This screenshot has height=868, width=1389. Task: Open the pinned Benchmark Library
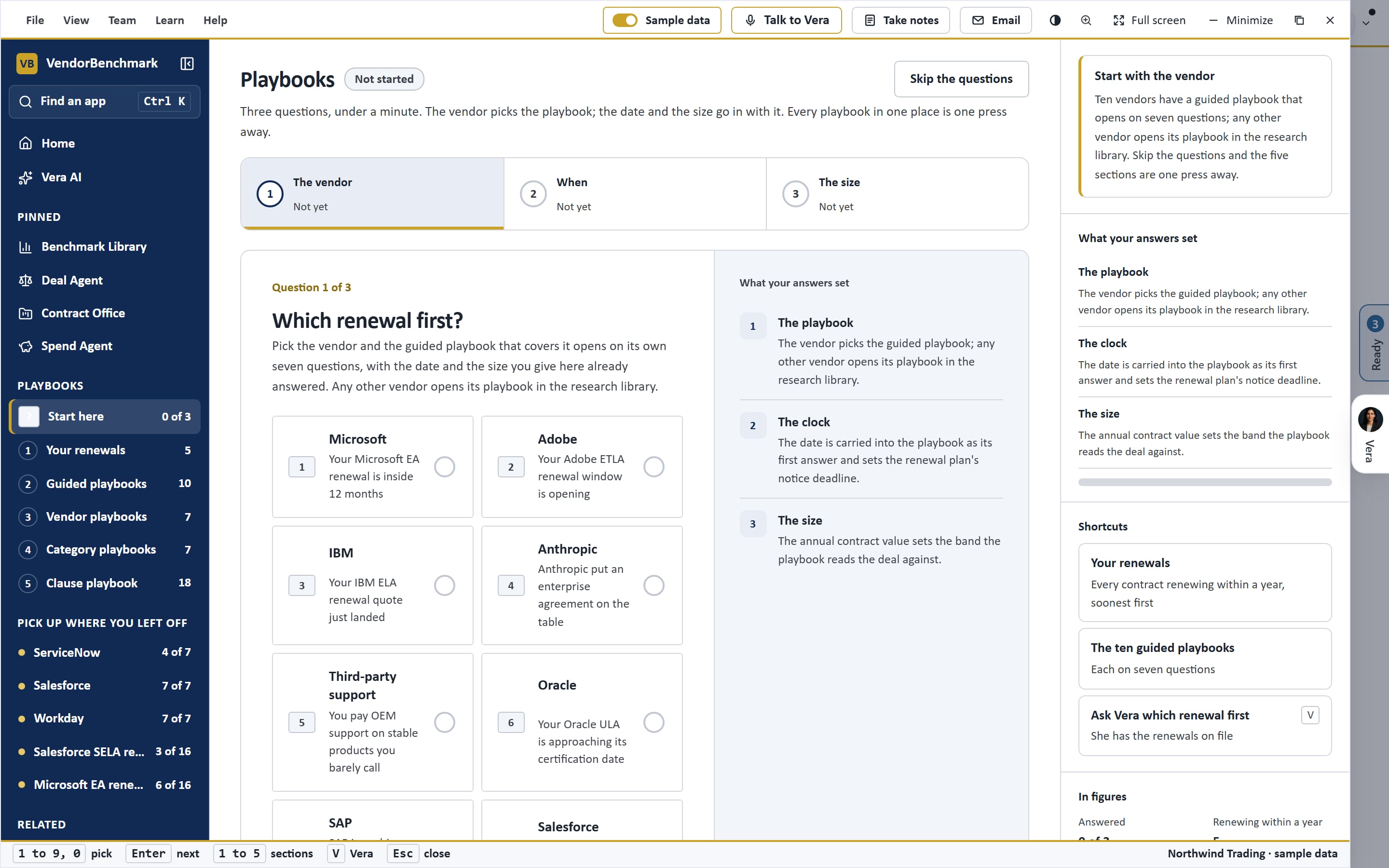coord(105,247)
